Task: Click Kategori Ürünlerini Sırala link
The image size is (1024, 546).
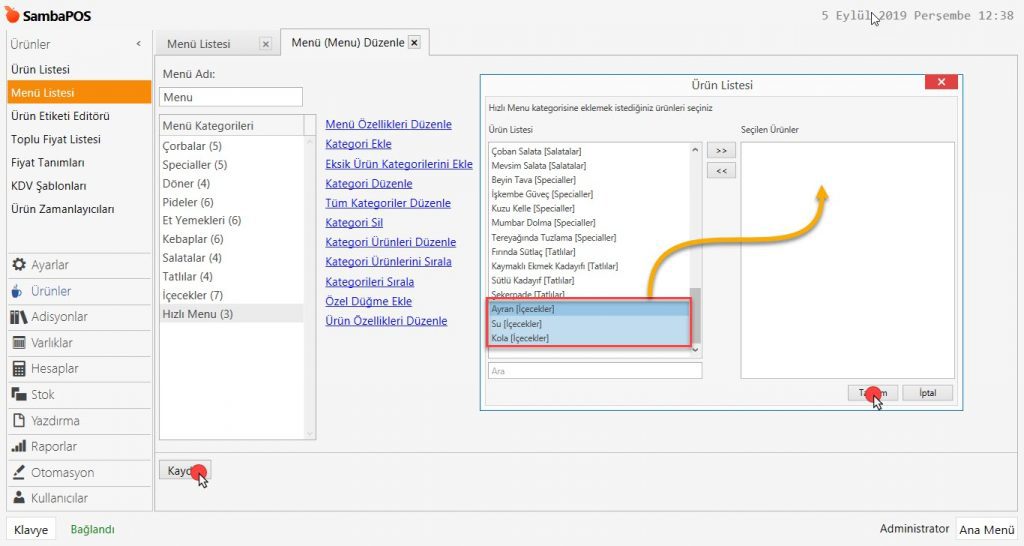Action: point(388,262)
